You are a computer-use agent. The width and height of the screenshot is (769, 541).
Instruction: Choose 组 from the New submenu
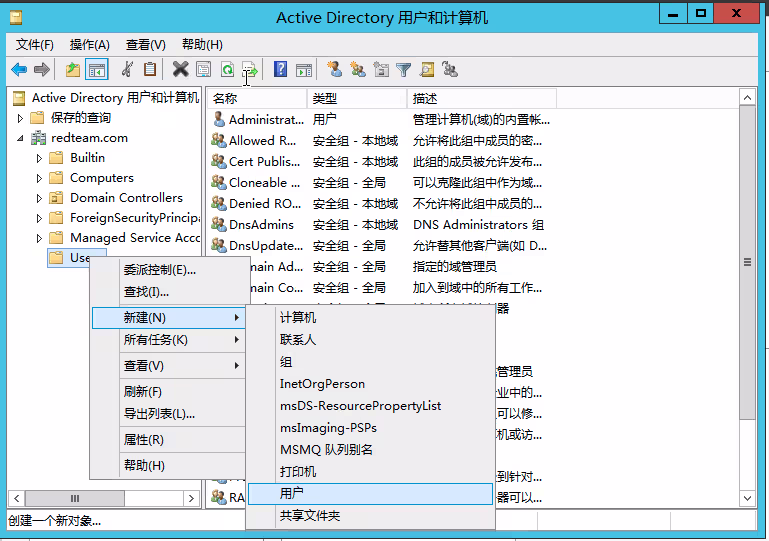(x=286, y=362)
